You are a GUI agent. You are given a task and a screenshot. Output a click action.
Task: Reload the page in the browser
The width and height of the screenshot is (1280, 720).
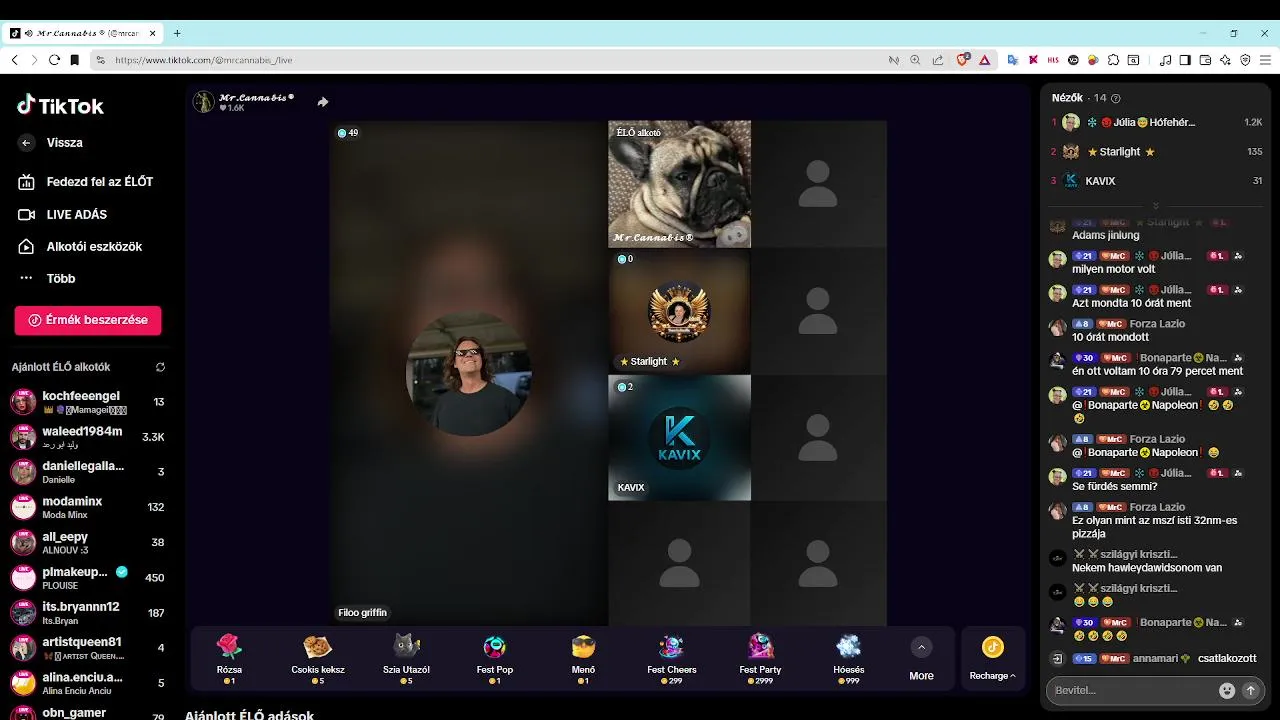(55, 60)
